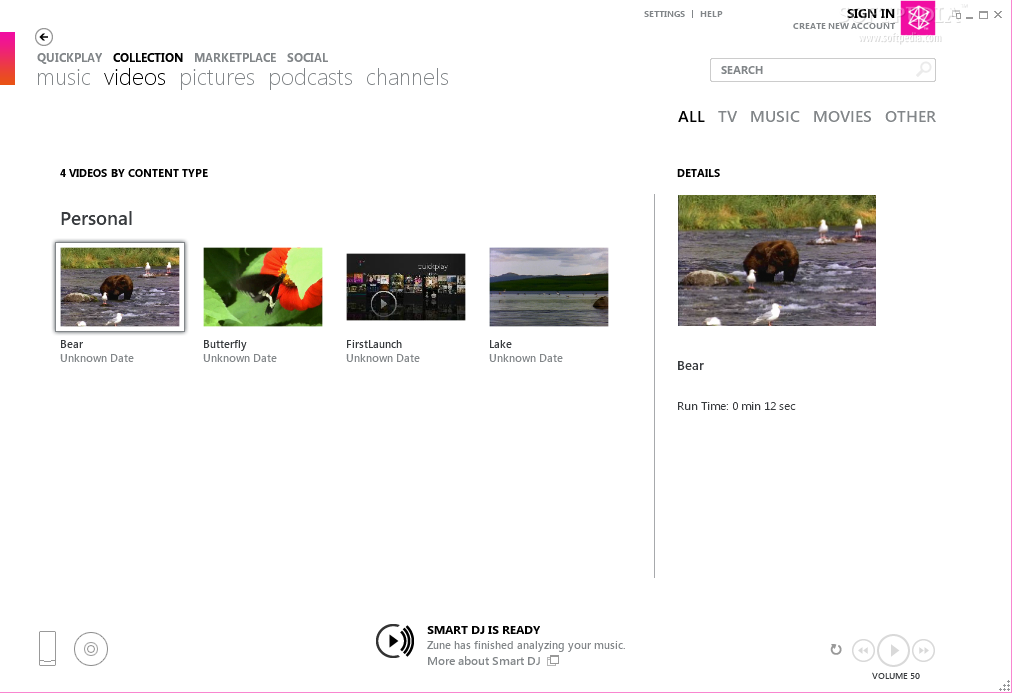Open the MARKETPLACE section
The image size is (1012, 693).
[x=235, y=57]
